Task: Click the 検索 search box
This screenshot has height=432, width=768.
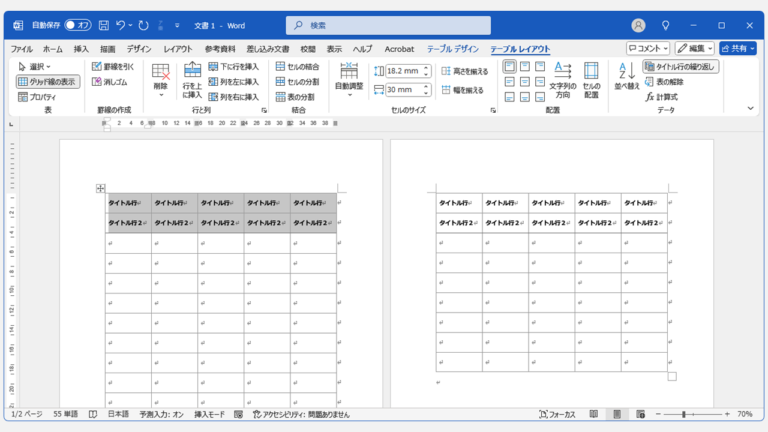Action: 388,25
